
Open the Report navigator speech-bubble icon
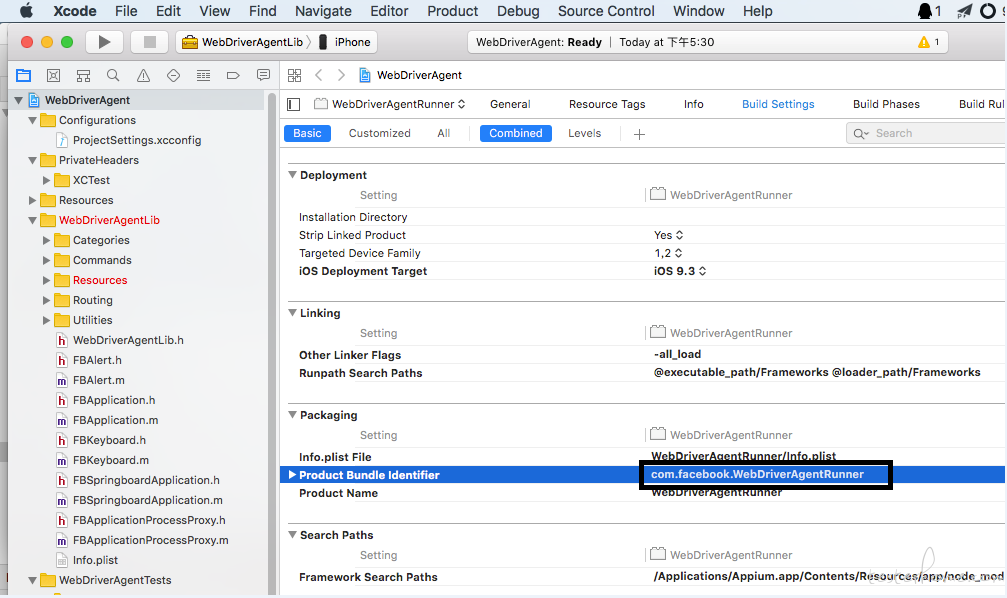pos(263,76)
